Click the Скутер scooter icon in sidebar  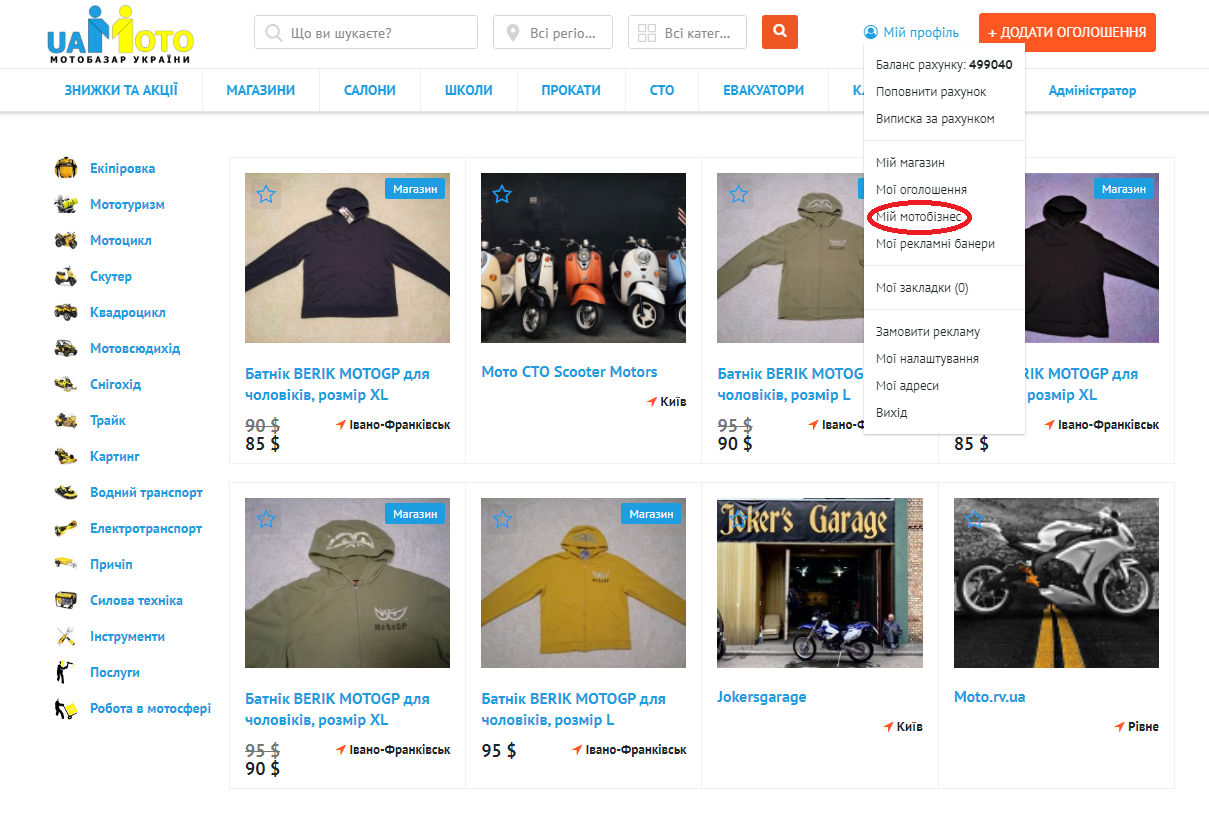(x=66, y=276)
